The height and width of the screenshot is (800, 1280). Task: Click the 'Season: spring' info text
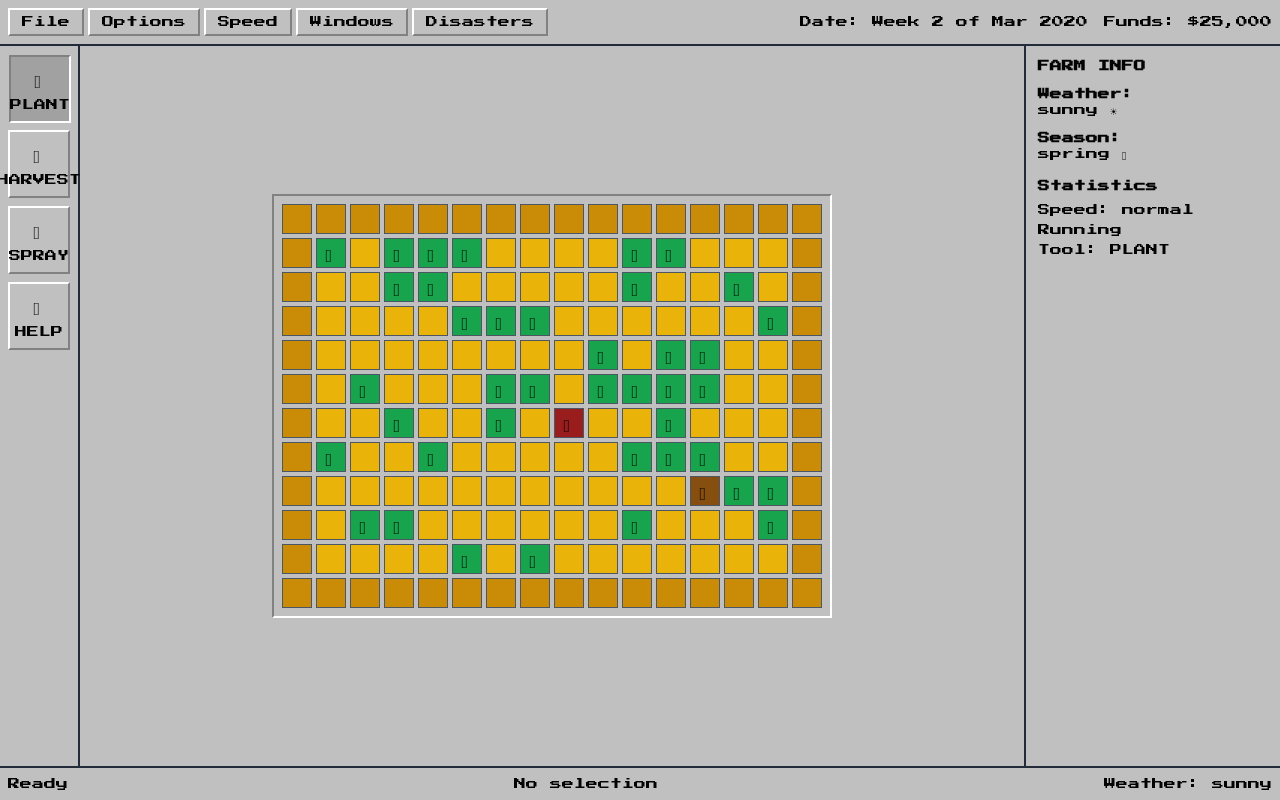point(1078,146)
